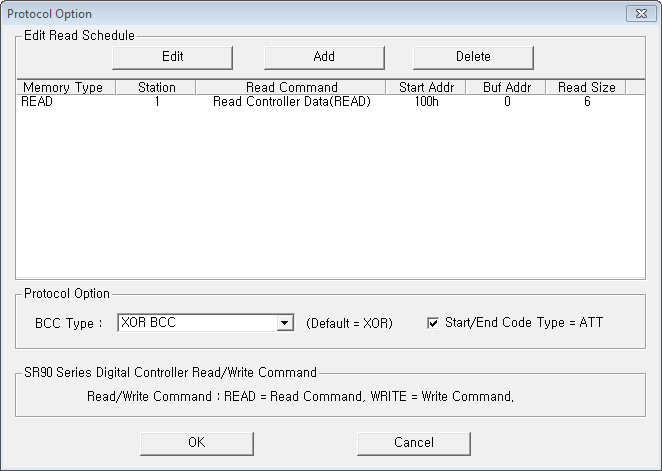Toggle Start/End Code Type = ATT checkbox
Viewport: 662px width, 471px height.
tap(433, 323)
